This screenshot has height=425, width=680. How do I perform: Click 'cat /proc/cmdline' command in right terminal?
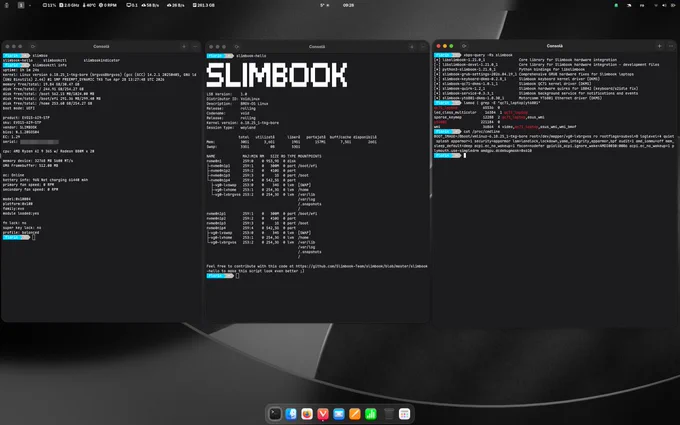point(482,131)
